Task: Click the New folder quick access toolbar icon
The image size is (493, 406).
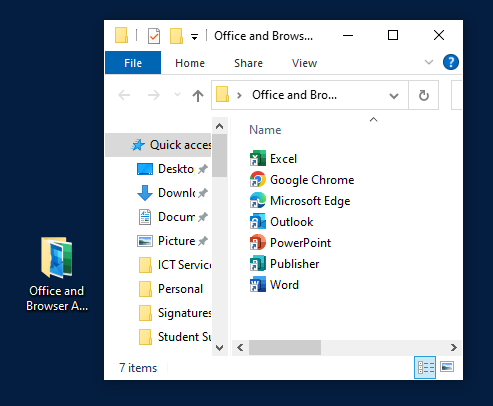Action: [176, 36]
